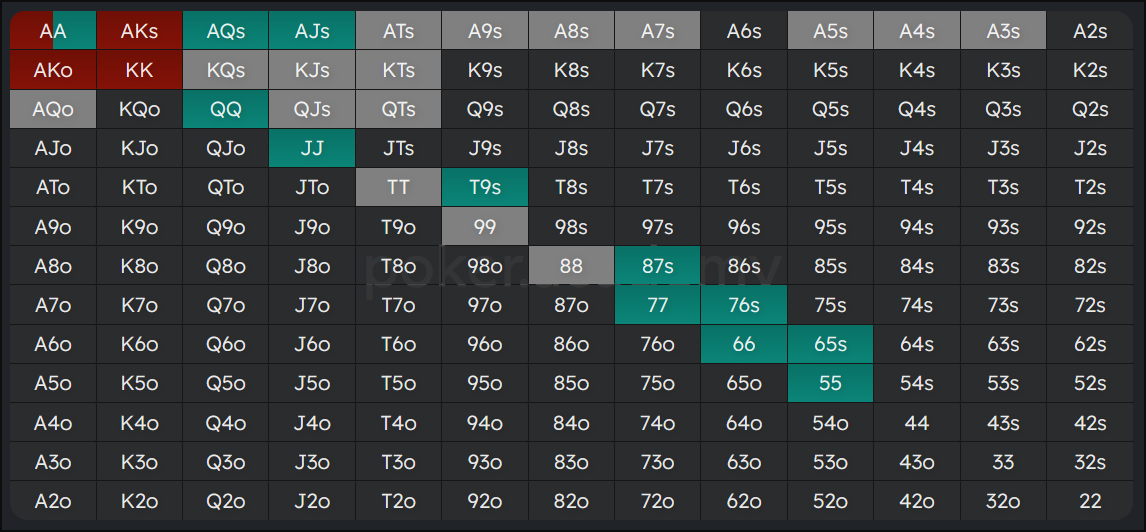Screen dimensions: 1146x532
Task: Click the green QQ cell
Action: click(226, 109)
